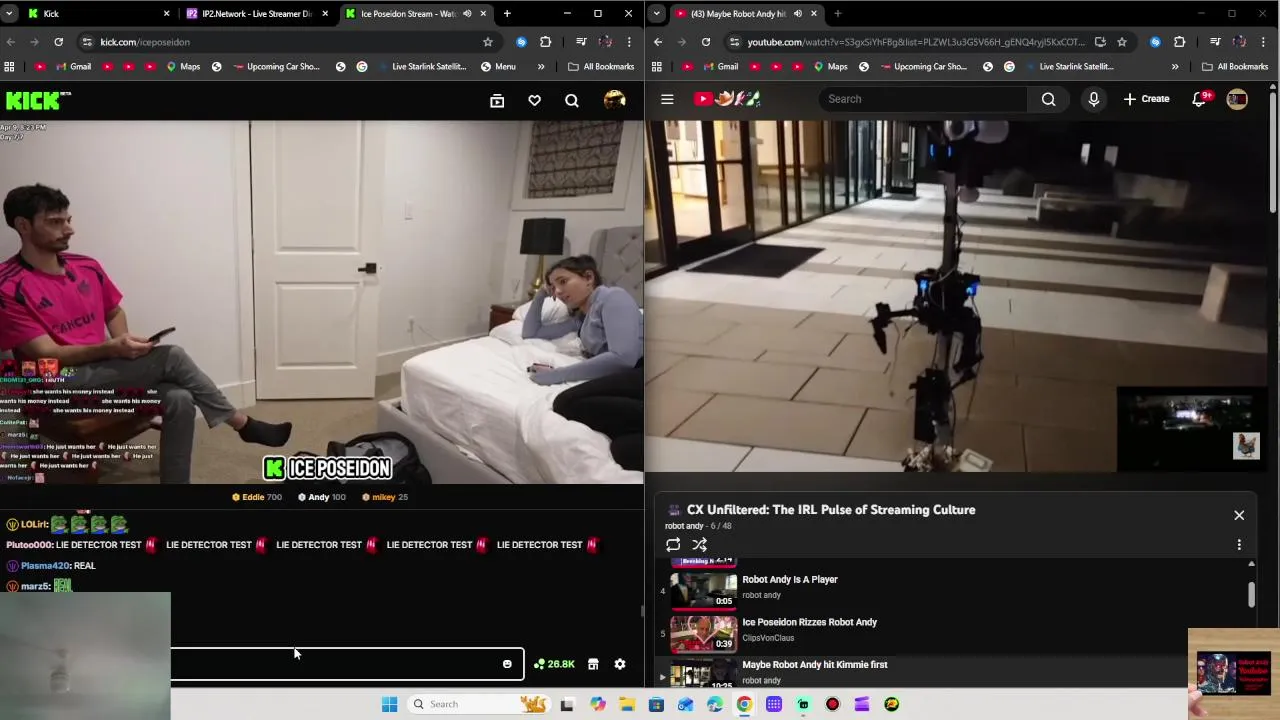Open the 'Menu' bookmark in Kick window
Screen dimensions: 1280x720
498,67
